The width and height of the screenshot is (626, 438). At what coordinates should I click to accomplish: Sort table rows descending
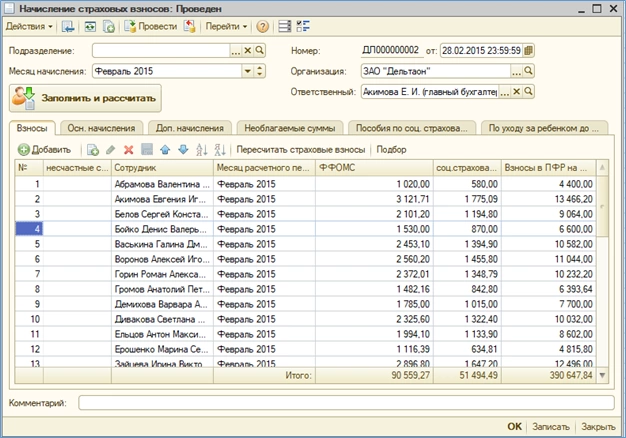point(220,150)
